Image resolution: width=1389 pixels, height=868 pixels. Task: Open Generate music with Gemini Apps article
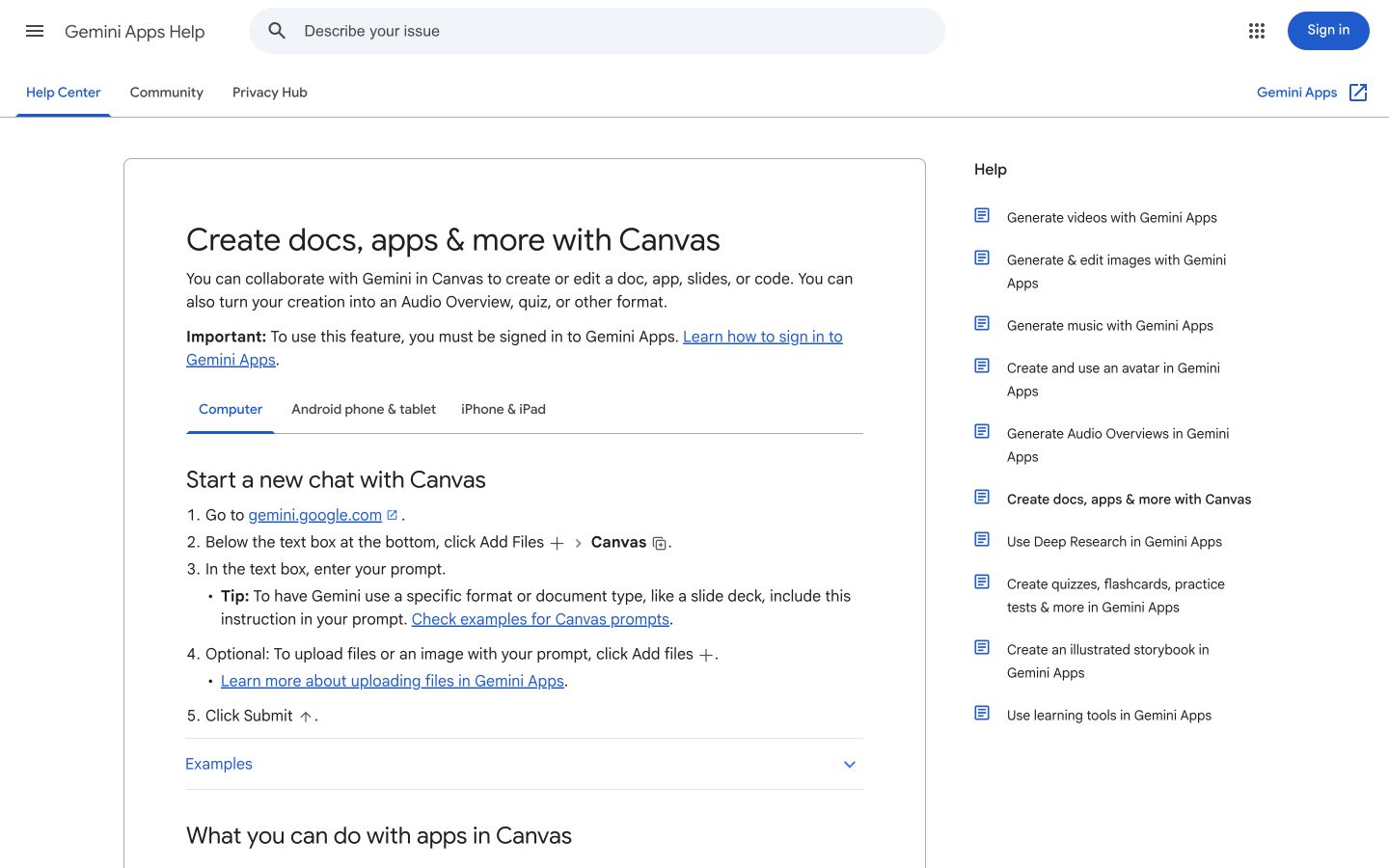1110,326
